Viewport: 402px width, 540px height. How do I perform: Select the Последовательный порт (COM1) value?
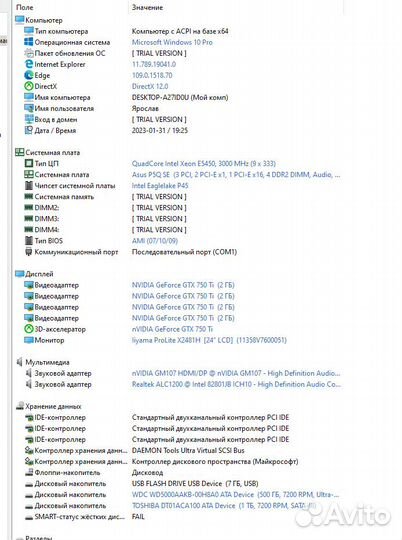[184, 252]
